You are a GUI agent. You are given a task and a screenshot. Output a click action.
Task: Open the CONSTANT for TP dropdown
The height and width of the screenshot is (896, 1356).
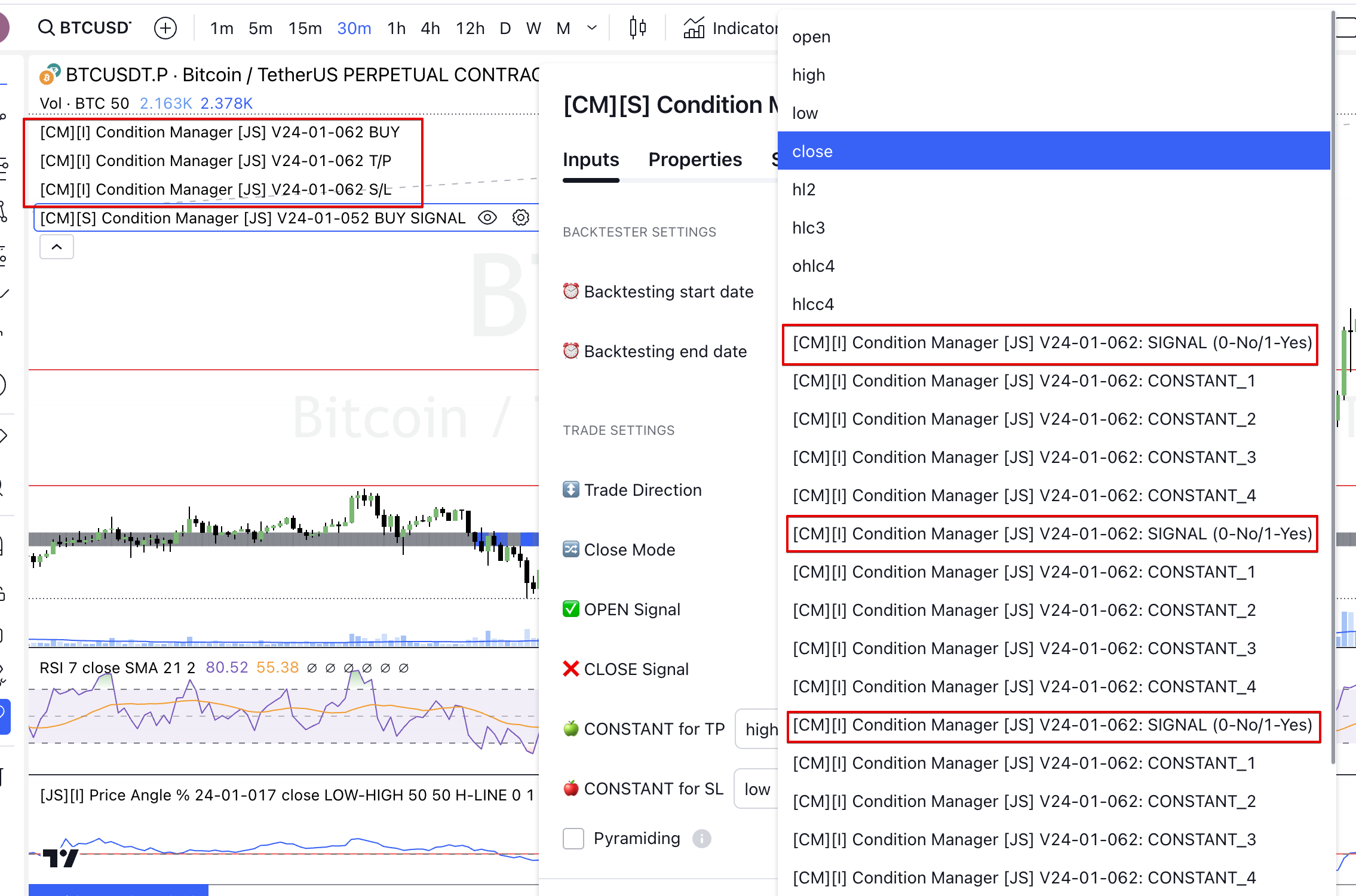pos(757,729)
